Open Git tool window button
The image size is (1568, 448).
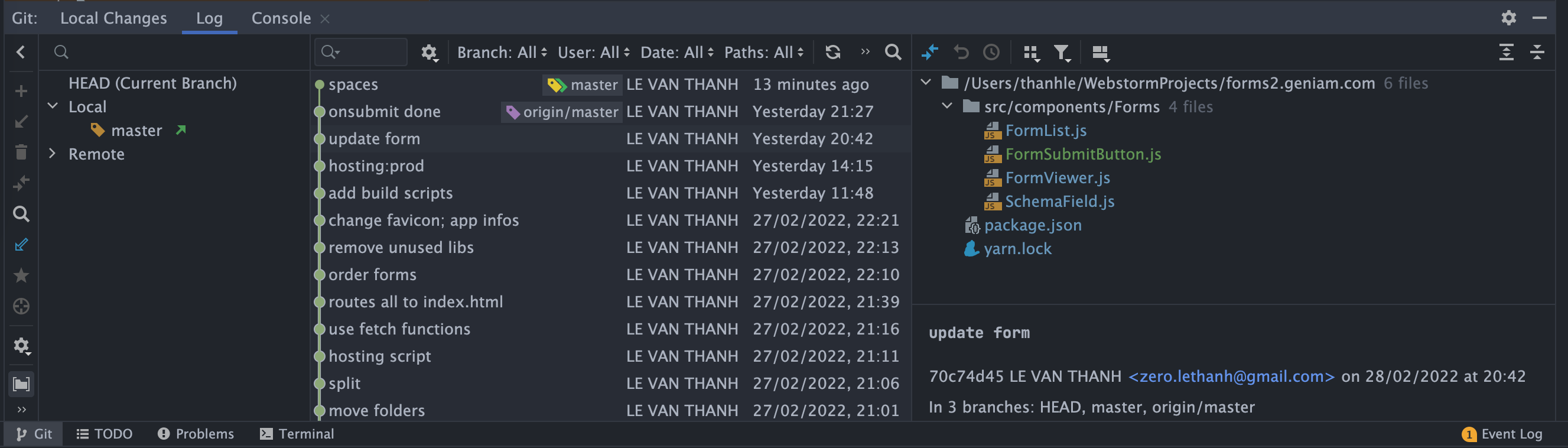34,434
